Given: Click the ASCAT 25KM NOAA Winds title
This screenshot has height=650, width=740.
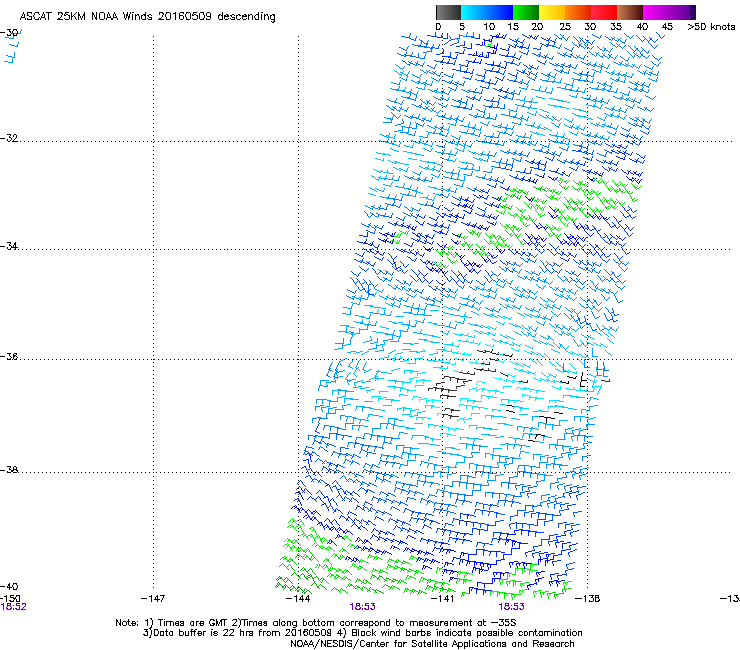Looking at the screenshot, I should (147, 16).
